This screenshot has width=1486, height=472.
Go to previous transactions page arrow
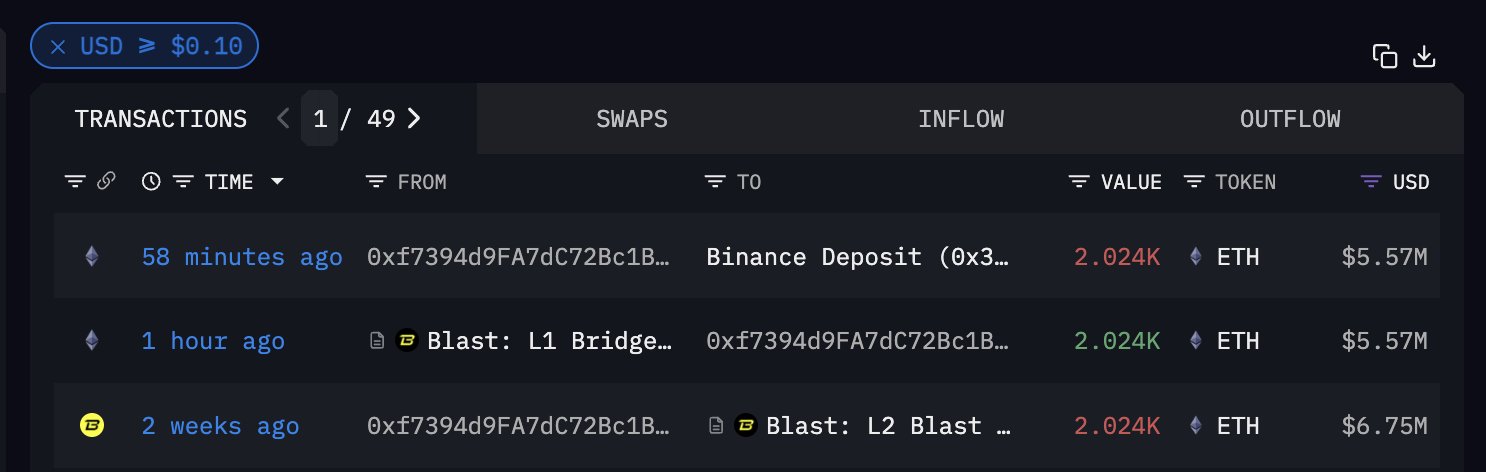click(x=283, y=119)
